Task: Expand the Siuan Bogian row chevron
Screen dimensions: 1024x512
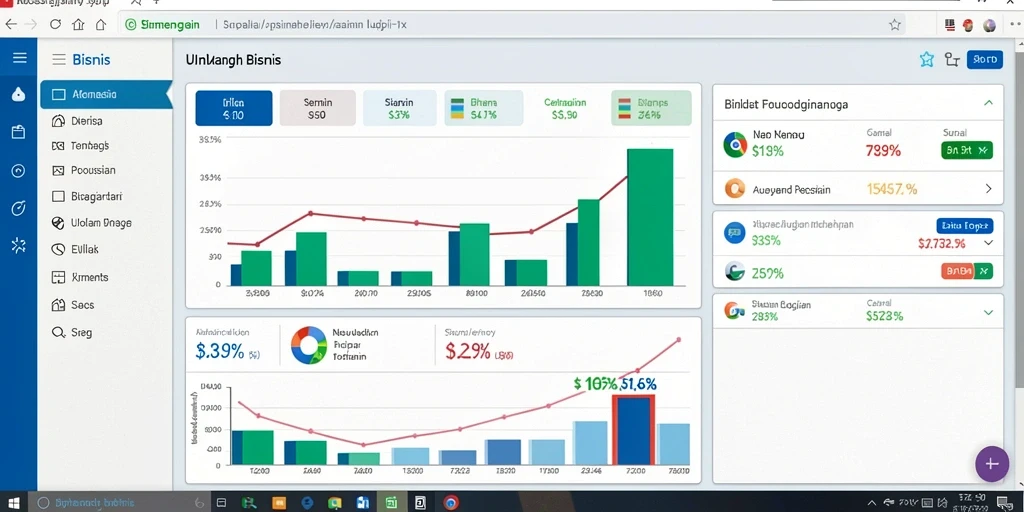Action: click(988, 313)
